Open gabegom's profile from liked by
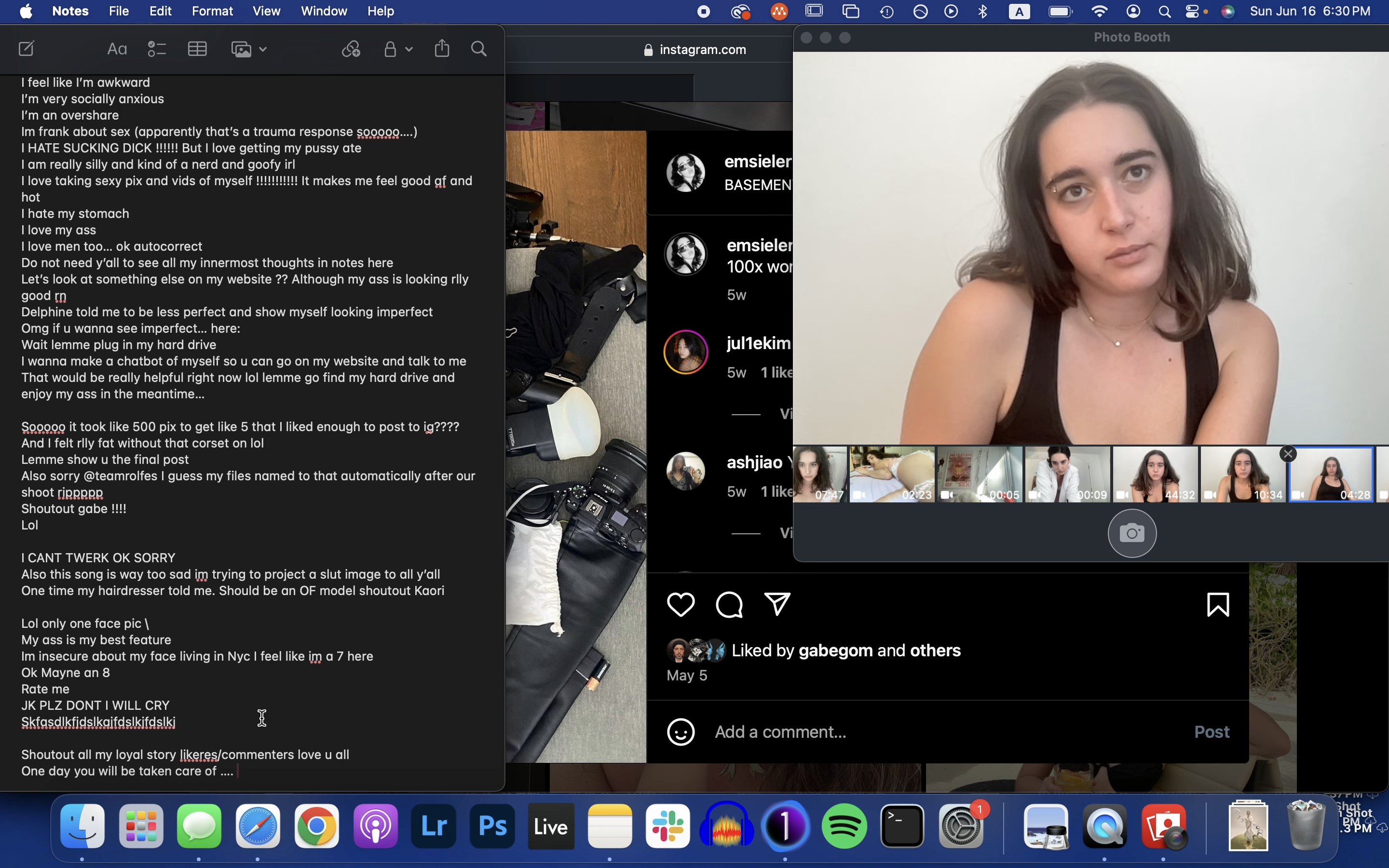 pyautogui.click(x=836, y=651)
